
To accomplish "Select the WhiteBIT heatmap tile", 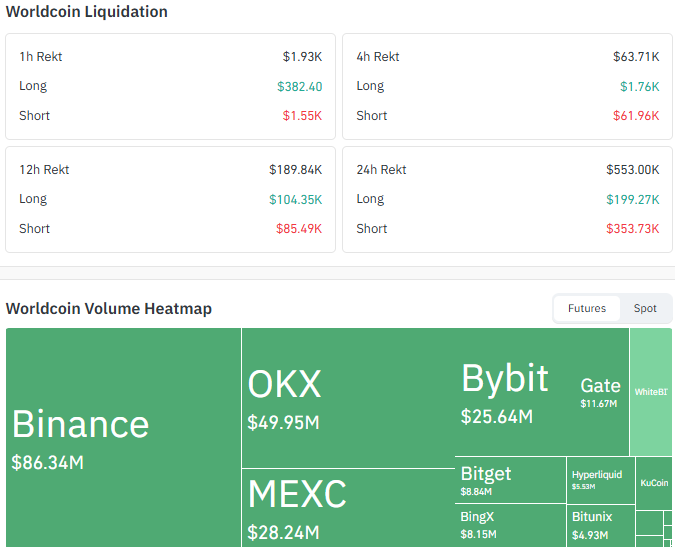I will coord(651,392).
